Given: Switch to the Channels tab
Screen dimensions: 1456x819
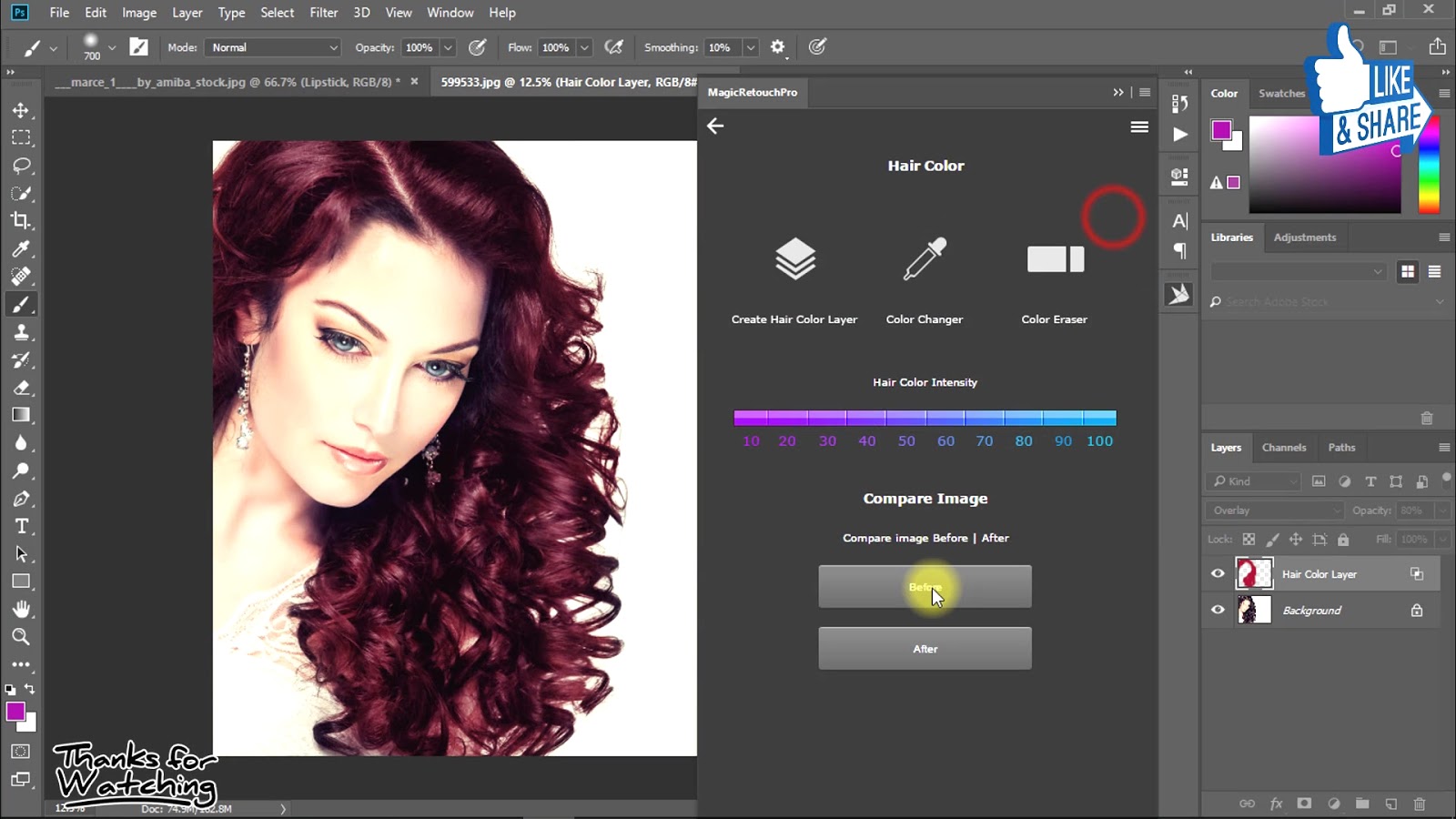Looking at the screenshot, I should pyautogui.click(x=1283, y=448).
